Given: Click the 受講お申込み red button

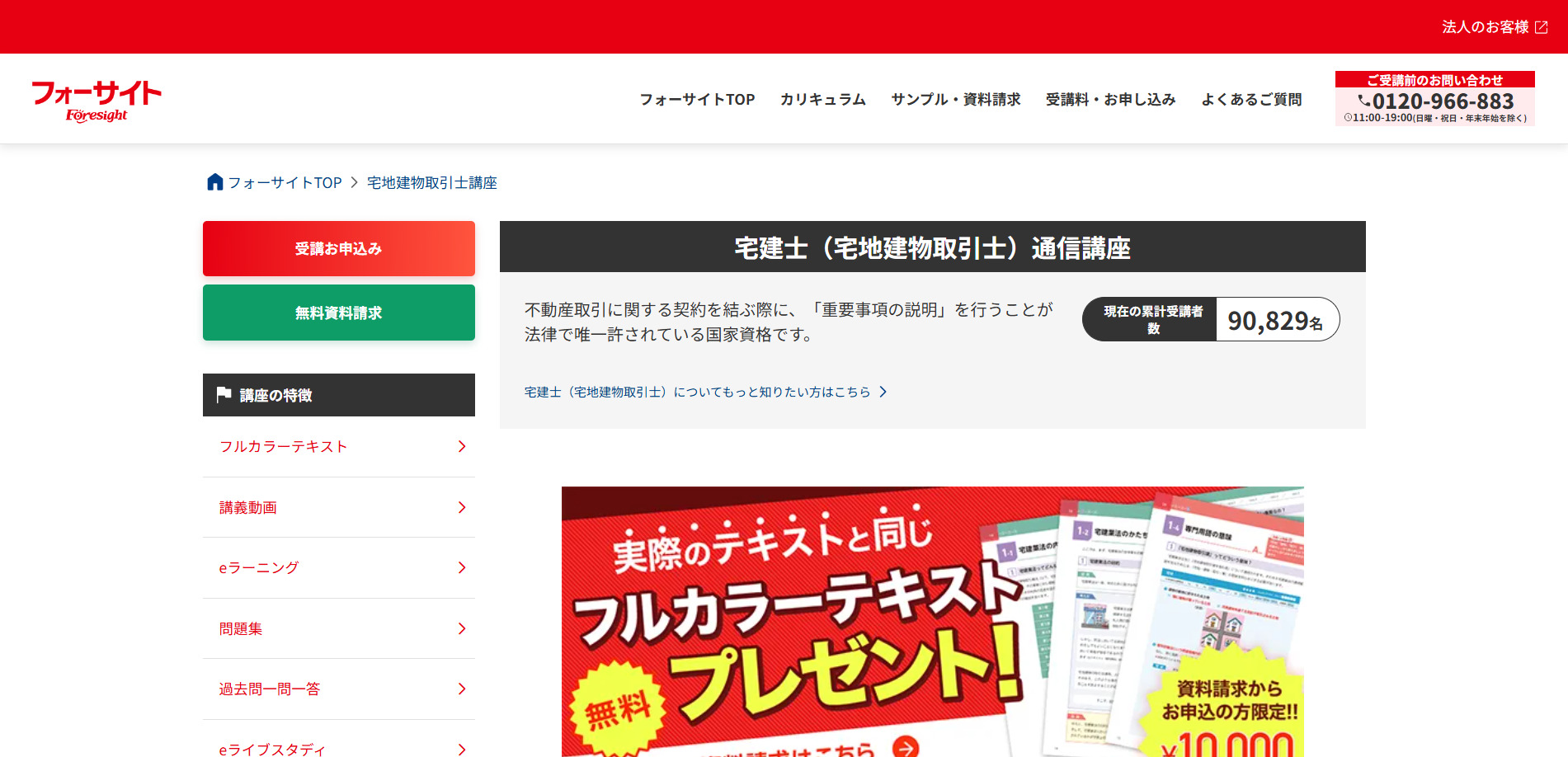Looking at the screenshot, I should (339, 248).
